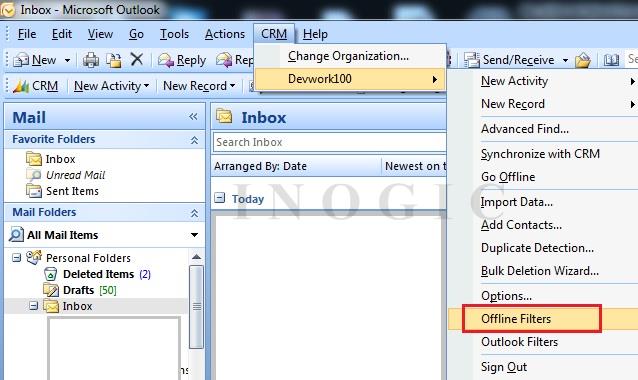
Task: Open the File menu
Action: point(27,34)
